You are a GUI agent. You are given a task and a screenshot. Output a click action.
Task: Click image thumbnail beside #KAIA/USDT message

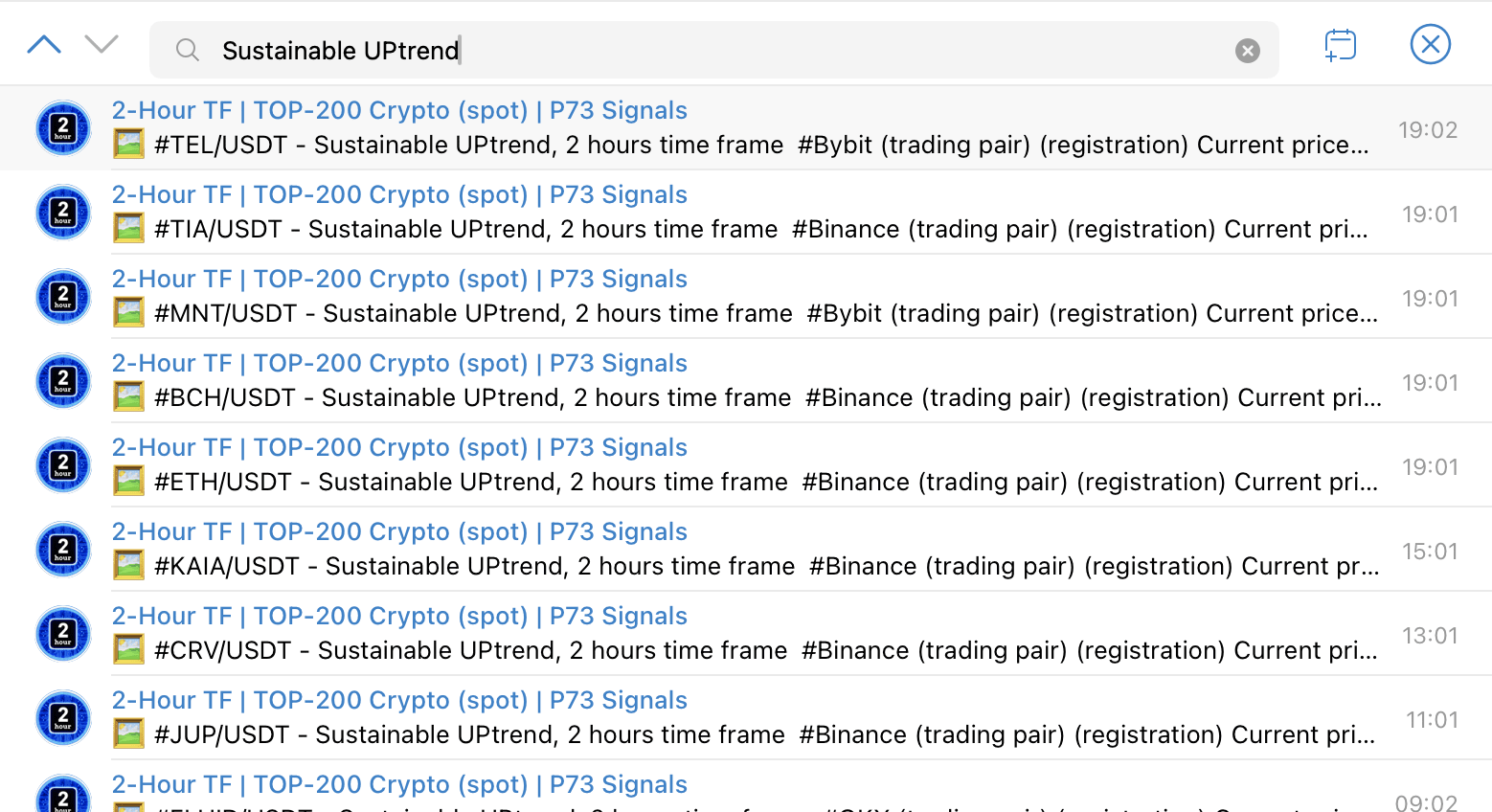[x=128, y=565]
